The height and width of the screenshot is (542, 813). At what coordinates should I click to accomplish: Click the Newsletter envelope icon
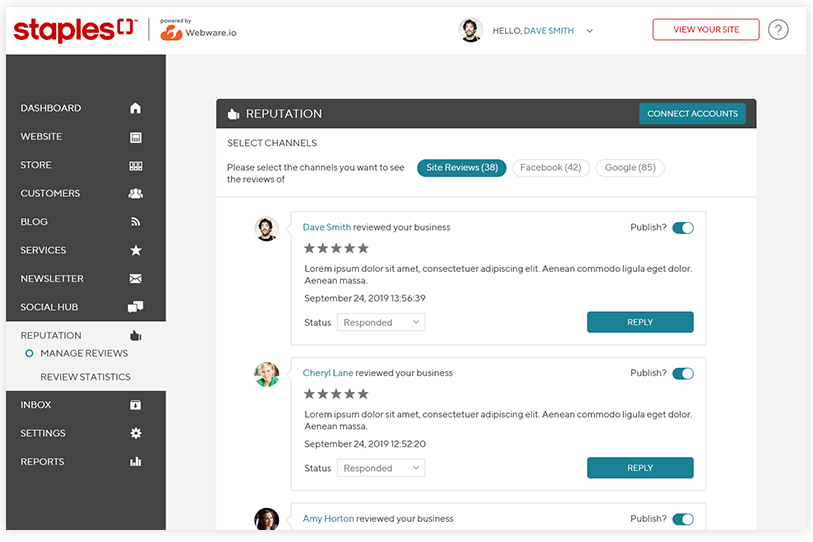pos(135,279)
